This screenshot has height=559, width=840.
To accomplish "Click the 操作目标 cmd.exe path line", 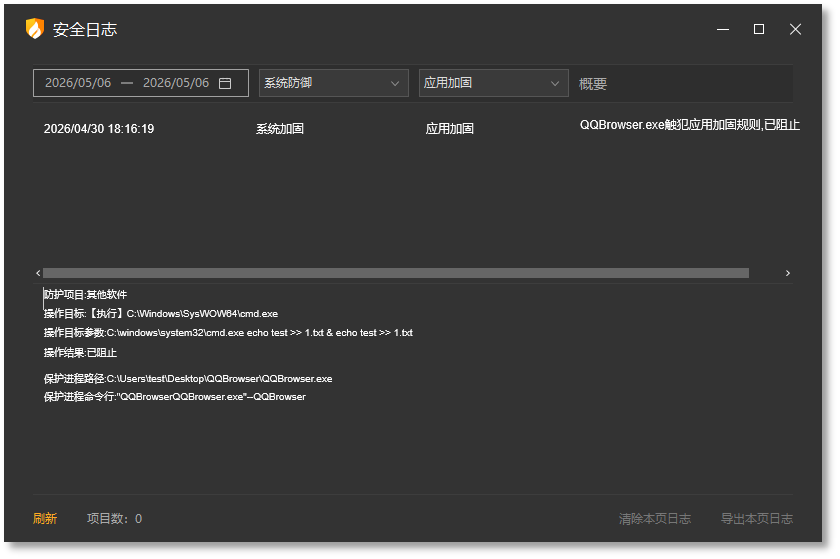I will [161, 314].
